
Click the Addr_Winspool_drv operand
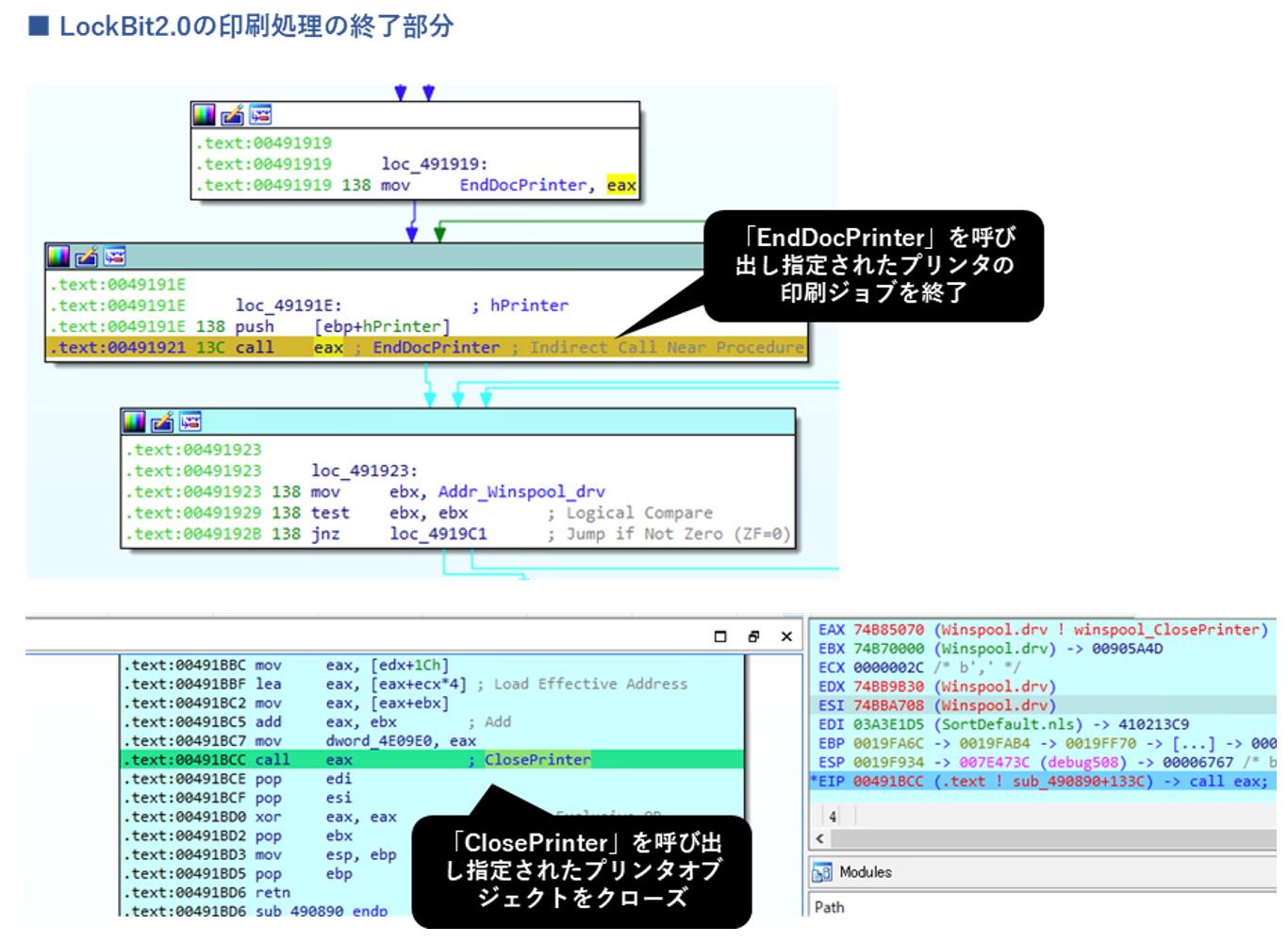[x=520, y=492]
